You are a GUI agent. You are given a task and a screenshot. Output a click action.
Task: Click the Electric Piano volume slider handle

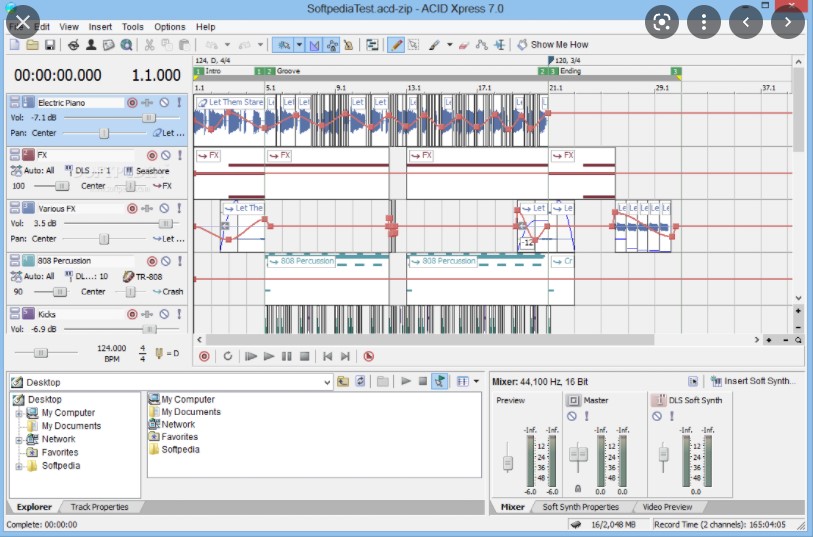[149, 118]
